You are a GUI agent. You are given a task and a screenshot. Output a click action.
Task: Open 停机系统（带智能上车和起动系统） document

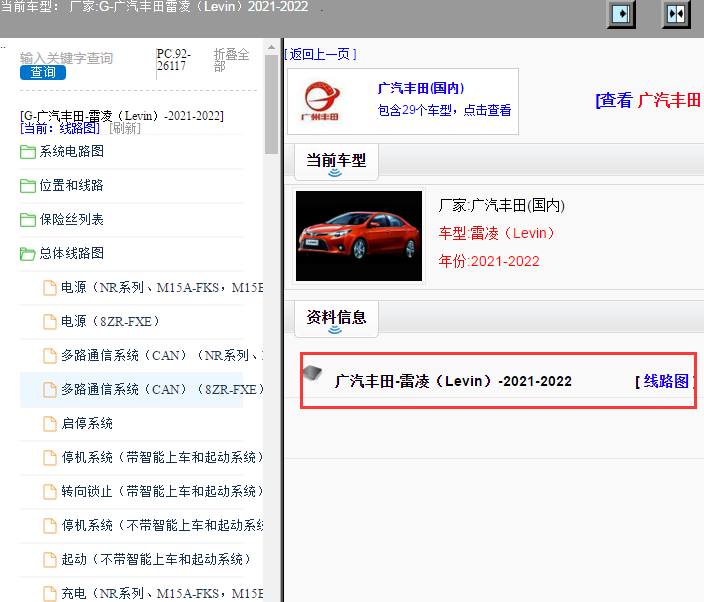[162, 457]
